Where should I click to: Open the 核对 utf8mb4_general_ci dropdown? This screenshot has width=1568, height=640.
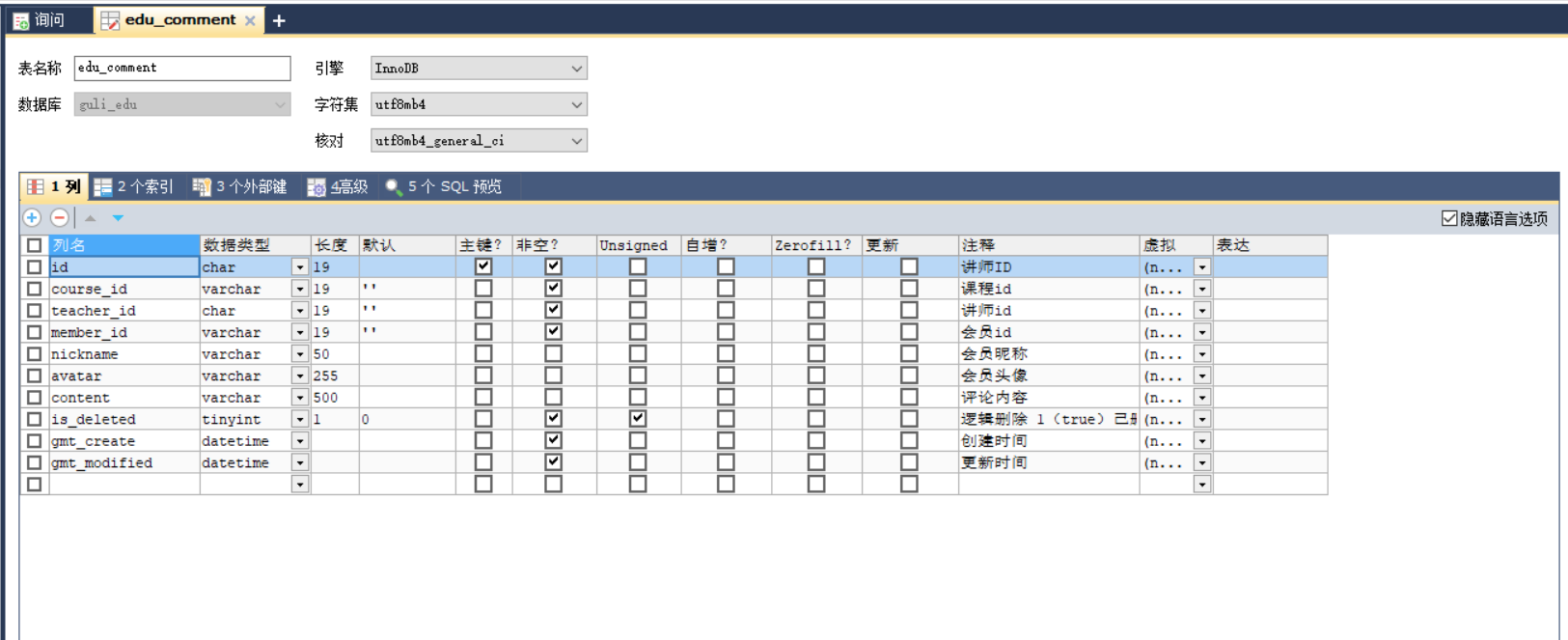coord(479,141)
